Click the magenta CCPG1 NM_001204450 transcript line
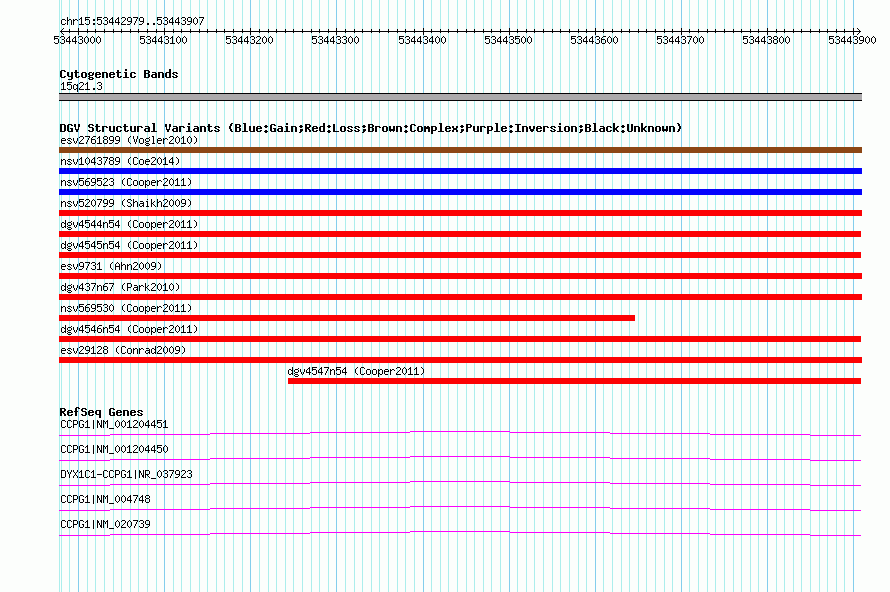 tap(460, 459)
